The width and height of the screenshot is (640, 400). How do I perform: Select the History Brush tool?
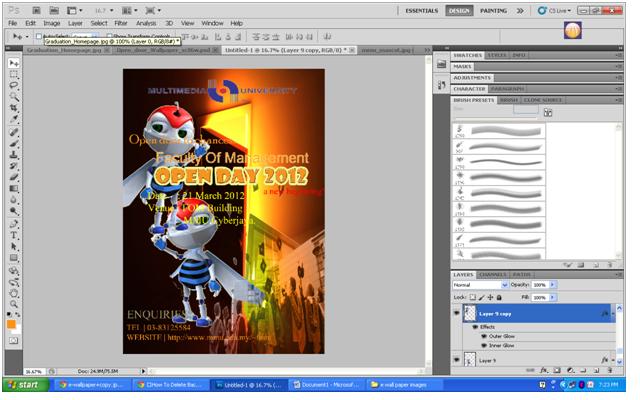pos(14,166)
